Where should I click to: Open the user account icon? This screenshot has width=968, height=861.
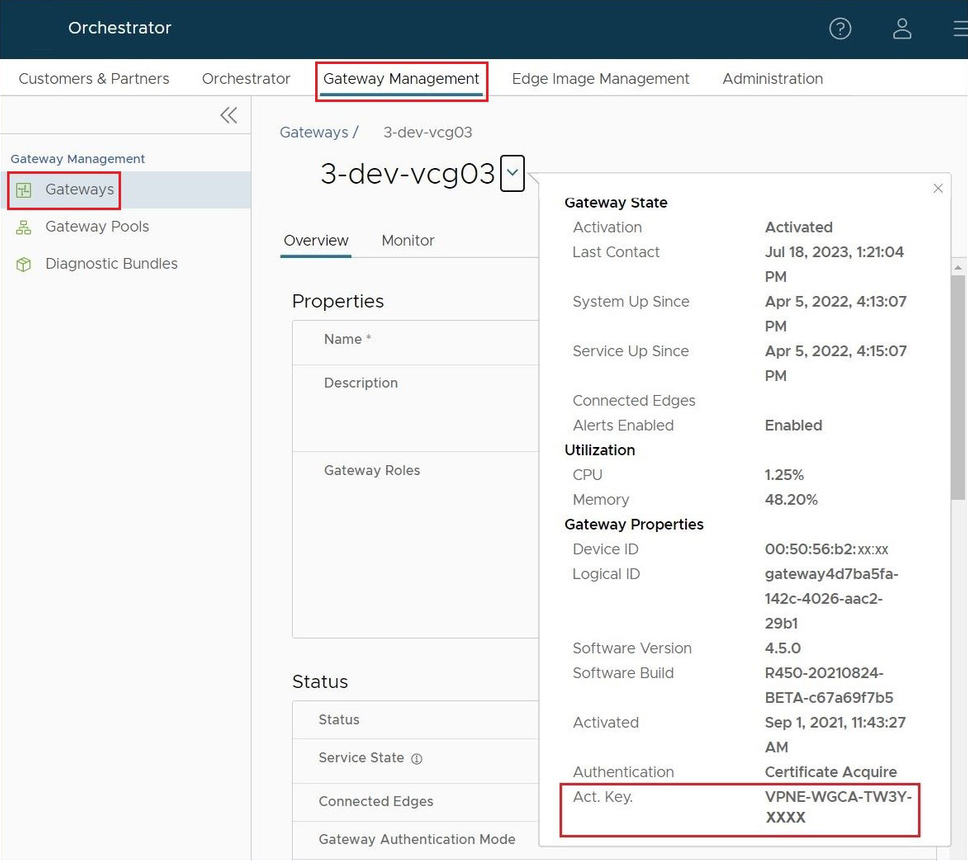point(902,29)
